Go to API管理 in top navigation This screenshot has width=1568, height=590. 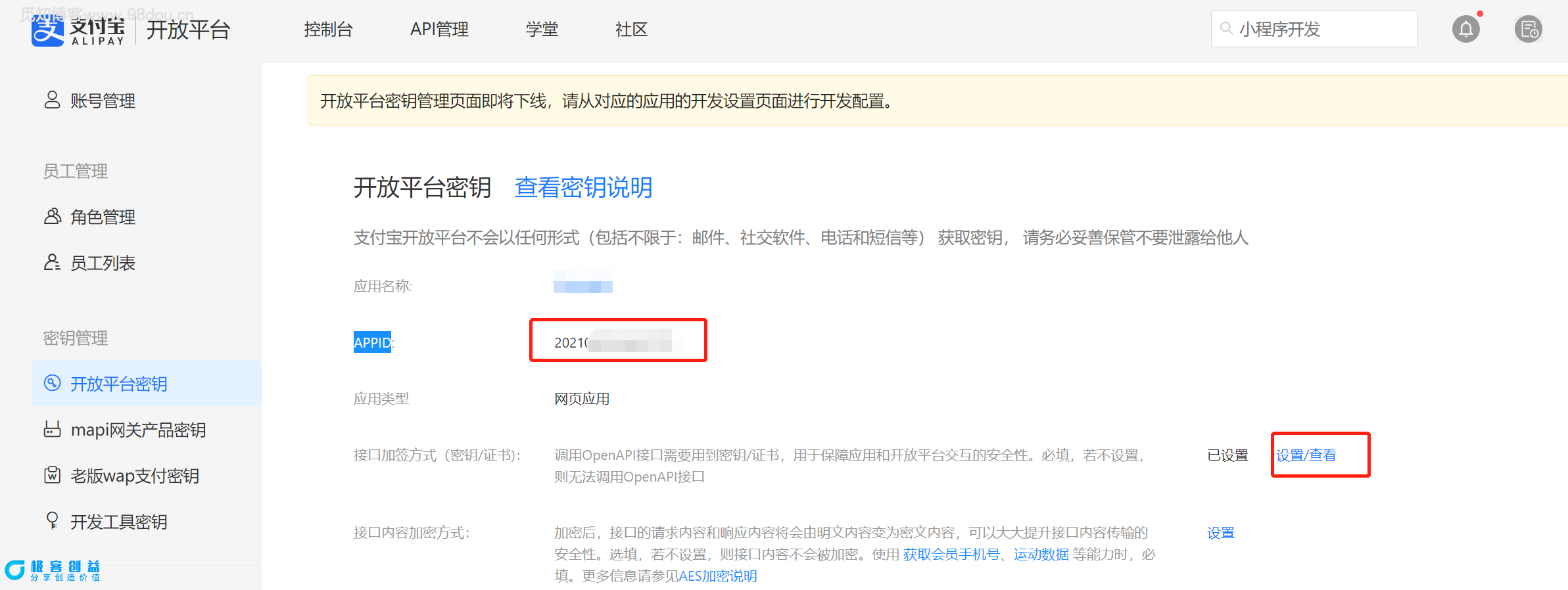pyautogui.click(x=439, y=30)
